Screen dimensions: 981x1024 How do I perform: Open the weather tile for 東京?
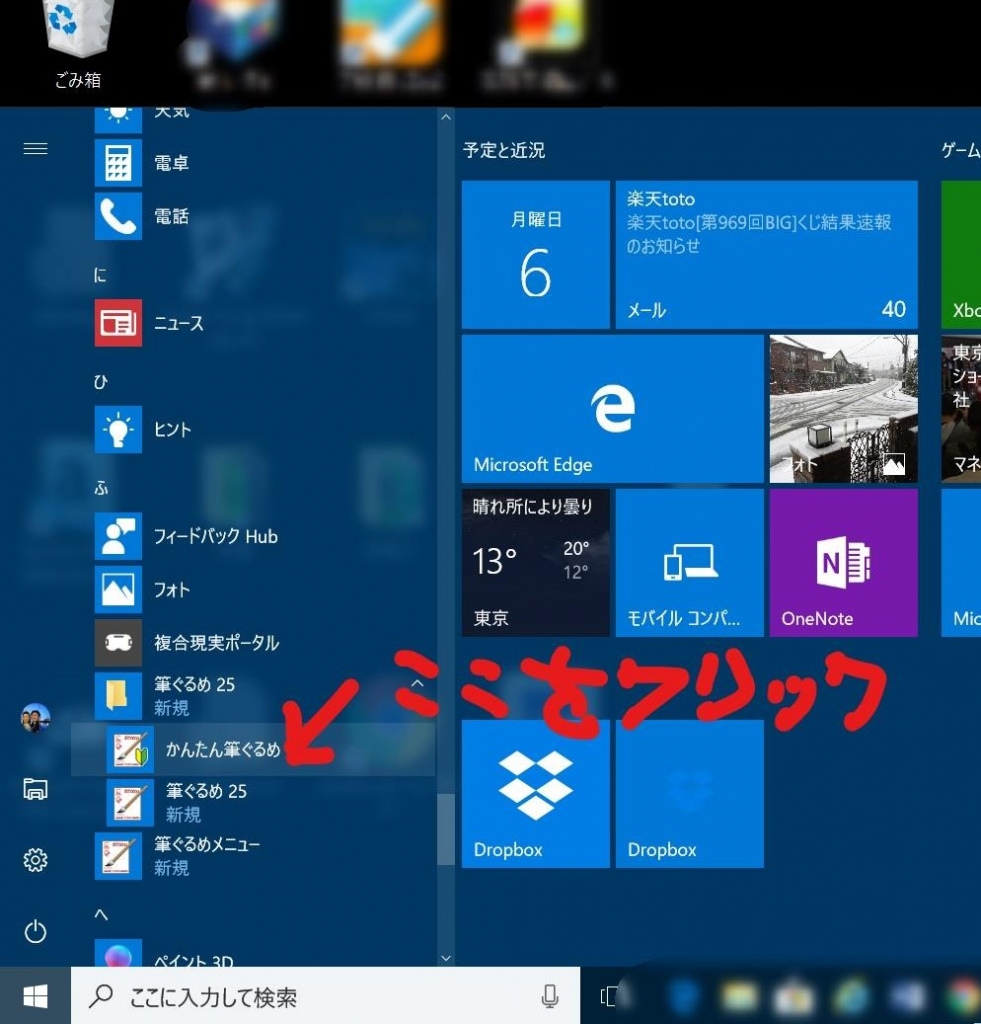click(536, 563)
